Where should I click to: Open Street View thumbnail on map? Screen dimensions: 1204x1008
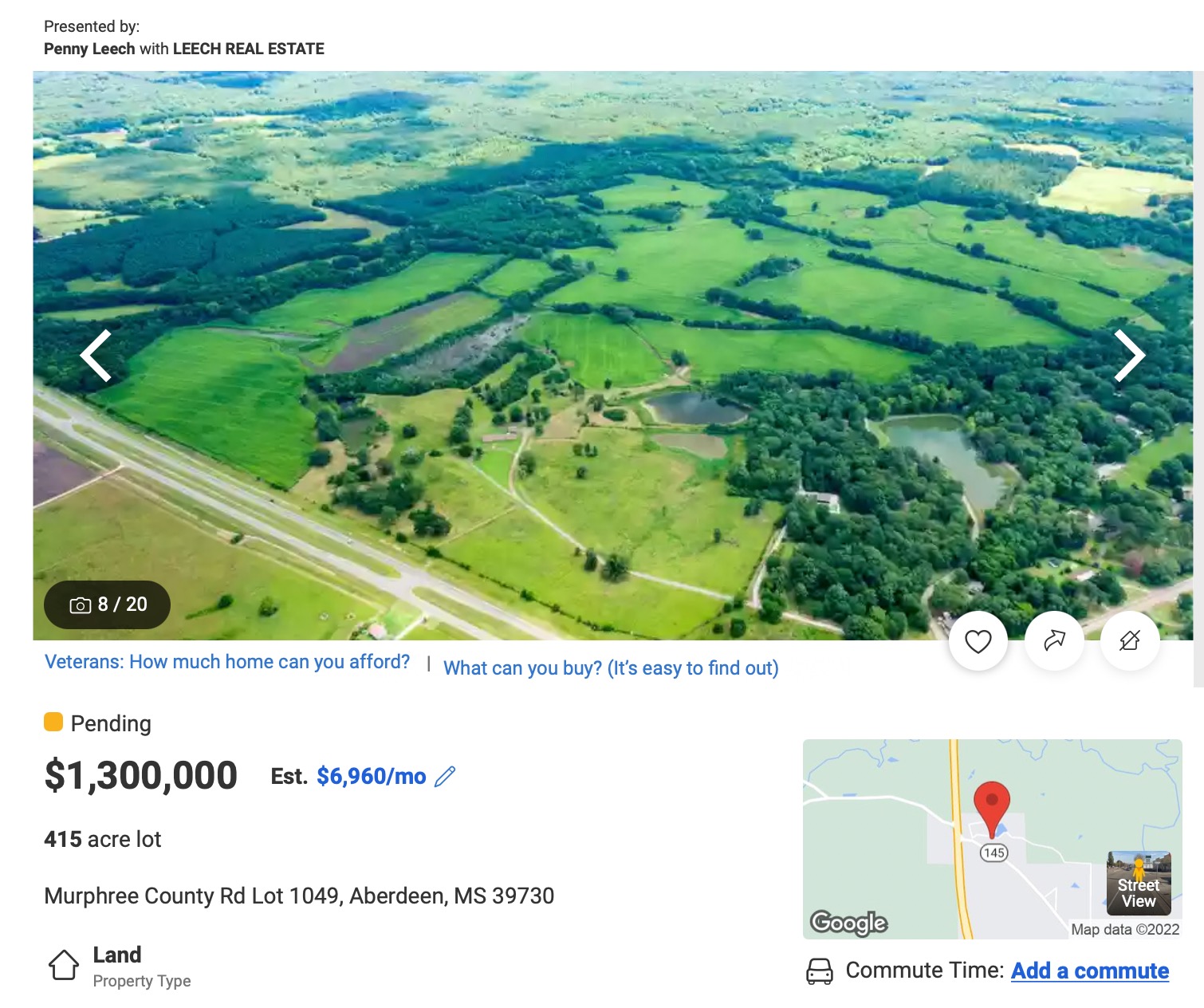pos(1139,883)
